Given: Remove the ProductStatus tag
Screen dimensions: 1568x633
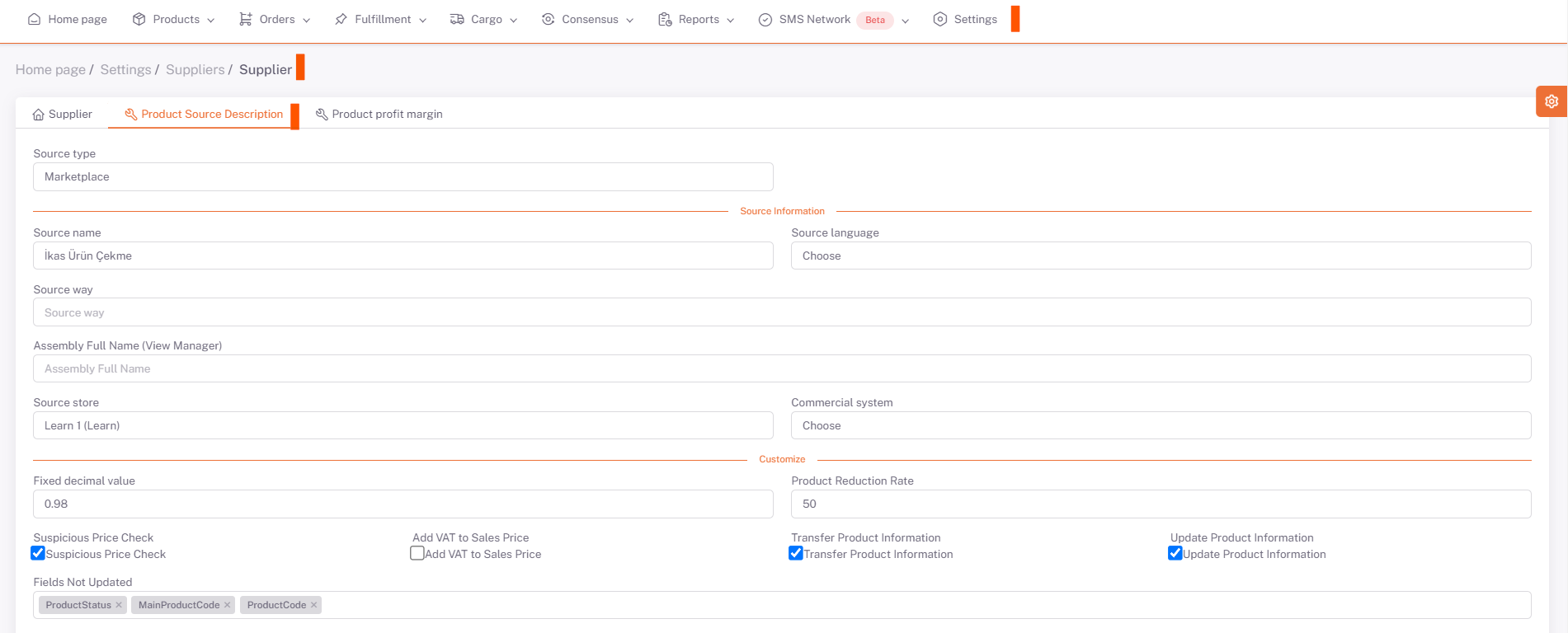Looking at the screenshot, I should 119,605.
